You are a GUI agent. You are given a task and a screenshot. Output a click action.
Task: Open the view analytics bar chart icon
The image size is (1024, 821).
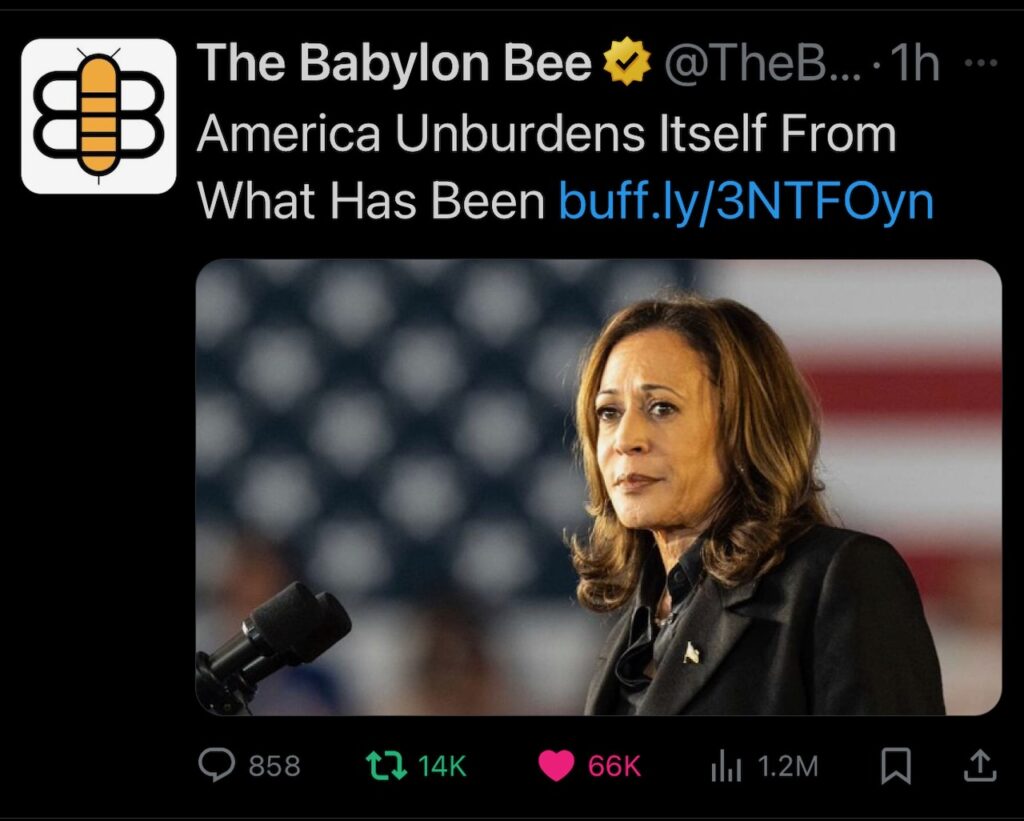tap(726, 765)
